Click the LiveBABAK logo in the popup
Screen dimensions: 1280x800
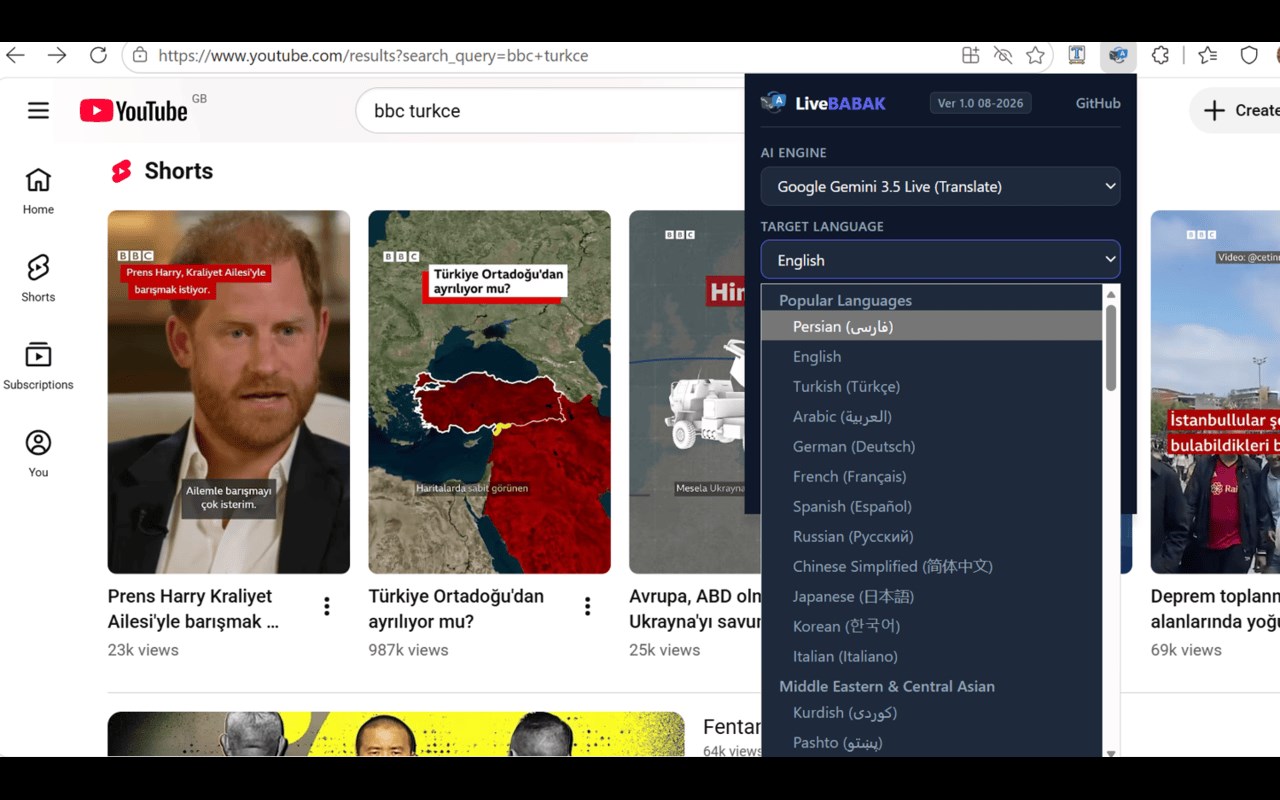(823, 103)
